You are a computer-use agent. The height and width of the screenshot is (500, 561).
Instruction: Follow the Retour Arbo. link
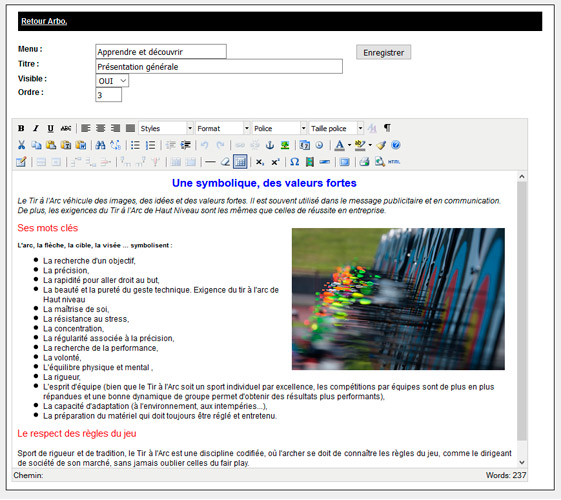coord(44,21)
